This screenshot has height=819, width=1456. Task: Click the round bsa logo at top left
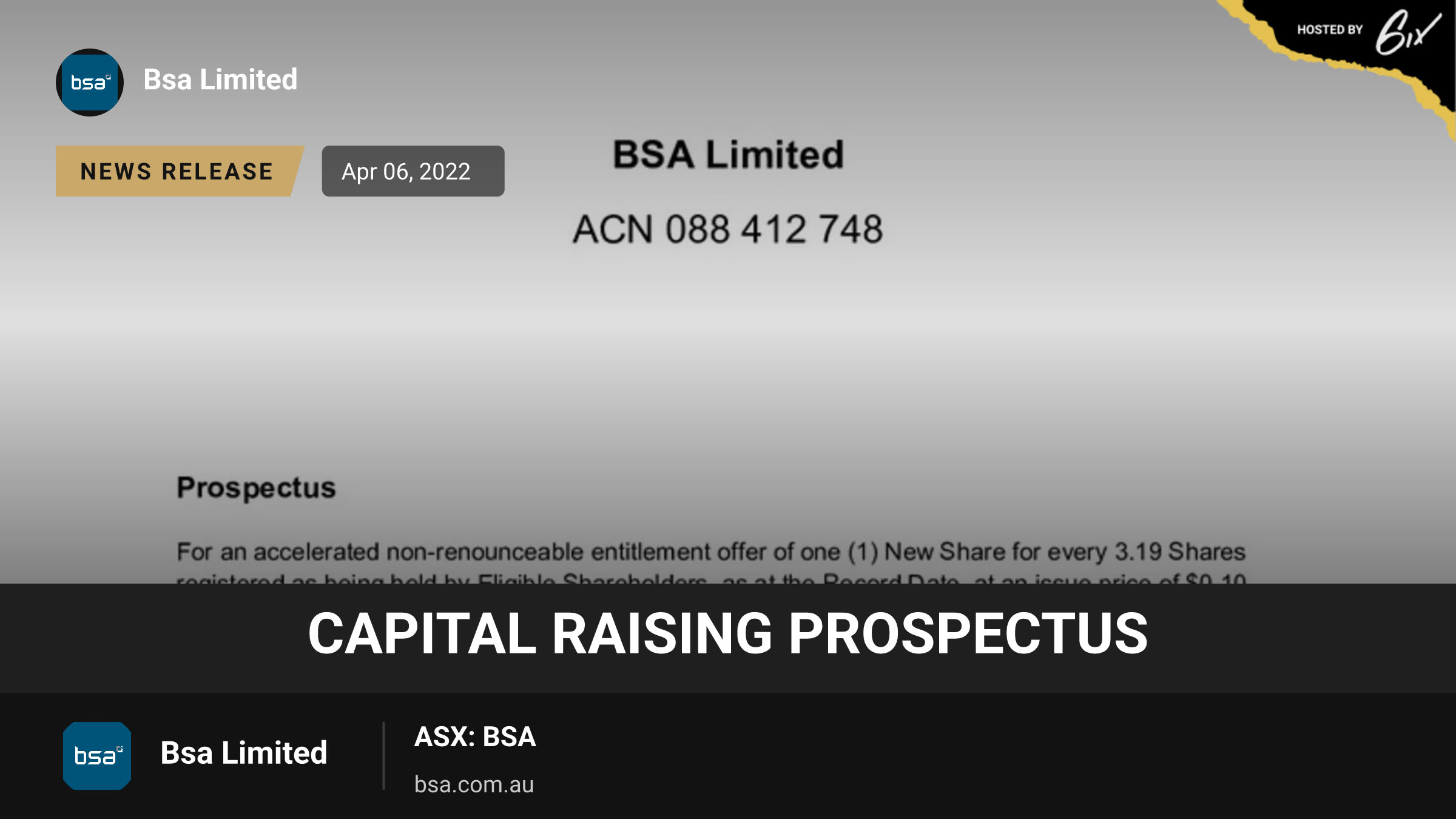(90, 83)
